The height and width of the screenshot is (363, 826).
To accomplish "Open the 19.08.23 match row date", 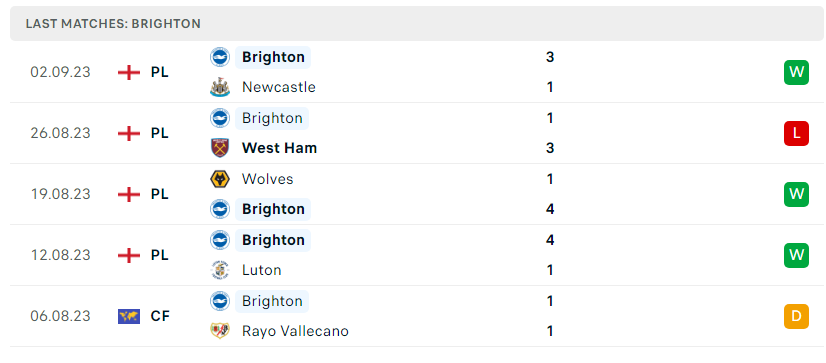I will 60,194.
